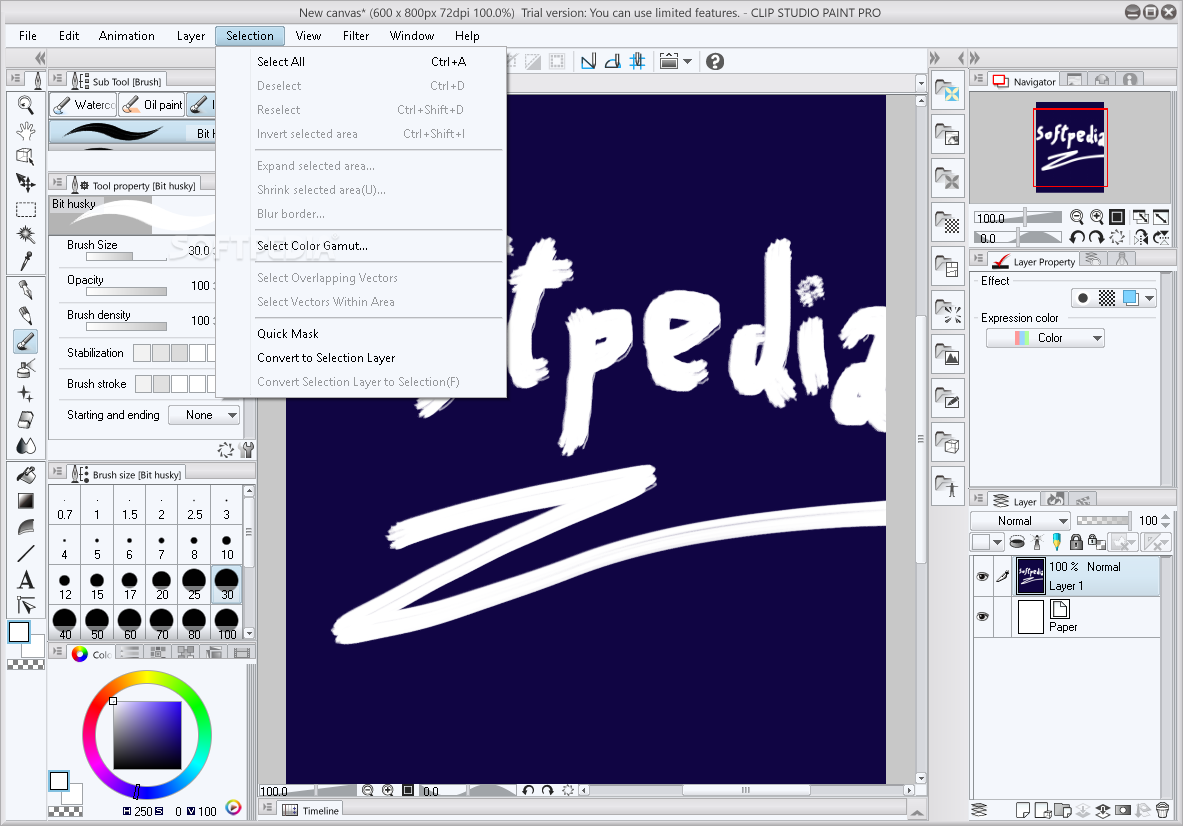1183x826 pixels.
Task: Select the Watercolor sub tool
Action: point(83,105)
